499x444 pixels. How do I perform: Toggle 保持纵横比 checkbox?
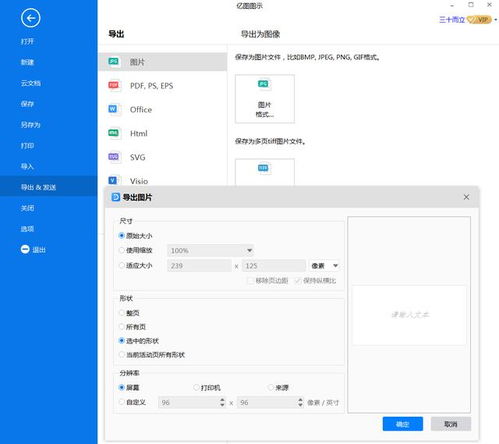click(298, 280)
